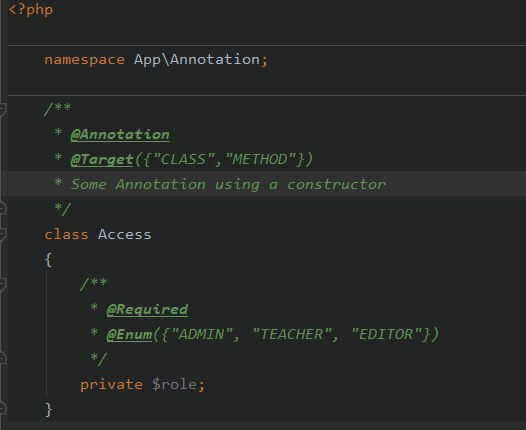Image resolution: width=526 pixels, height=430 pixels.
Task: Click the "CLASS" target string
Action: point(184,159)
